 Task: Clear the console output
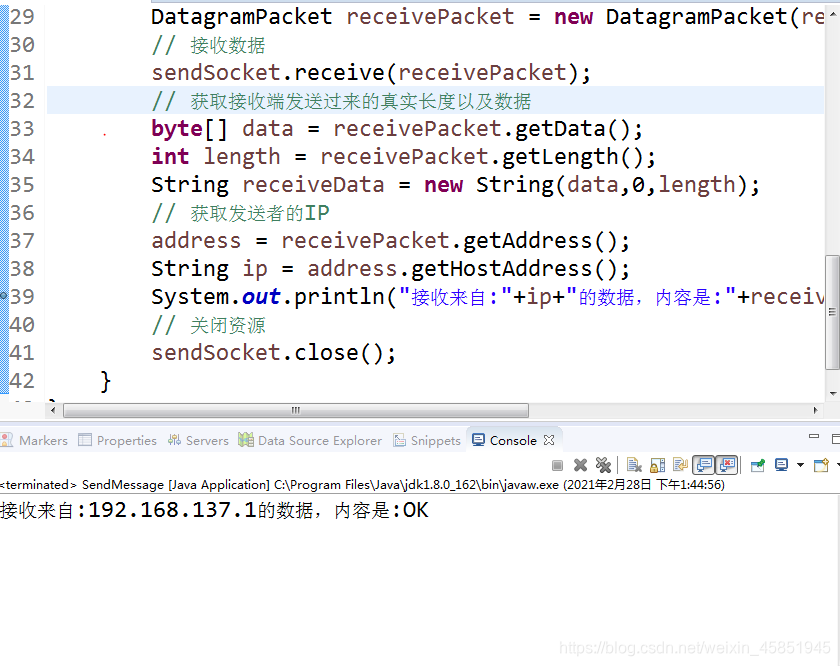tap(634, 465)
